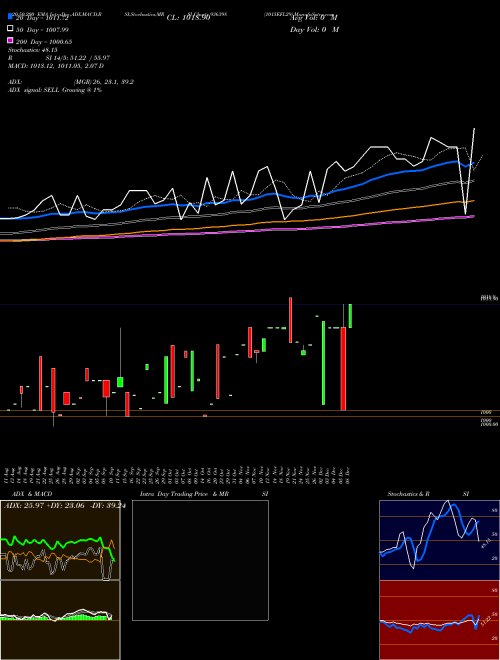The width and height of the screenshot is (500, 660).
Task: Select the '20 Day = 1011.72' legend text
Action: (x=42, y=18)
